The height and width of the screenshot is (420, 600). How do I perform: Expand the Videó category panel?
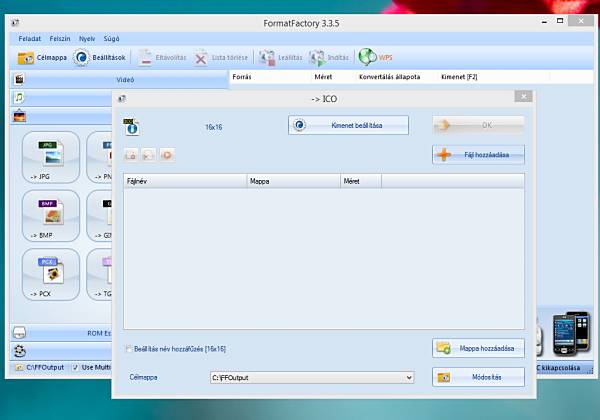click(119, 80)
